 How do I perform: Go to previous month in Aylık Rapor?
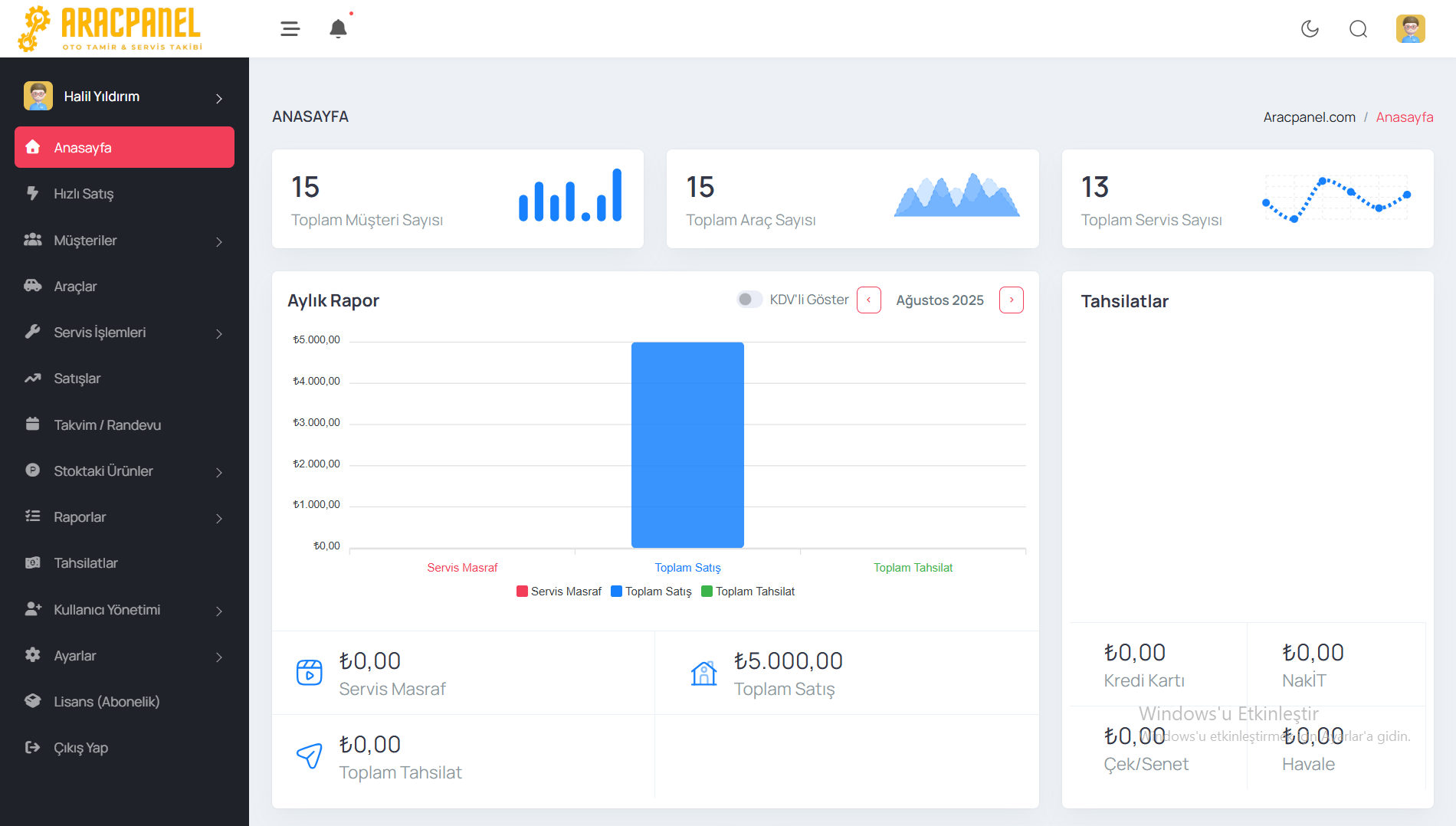(x=868, y=300)
